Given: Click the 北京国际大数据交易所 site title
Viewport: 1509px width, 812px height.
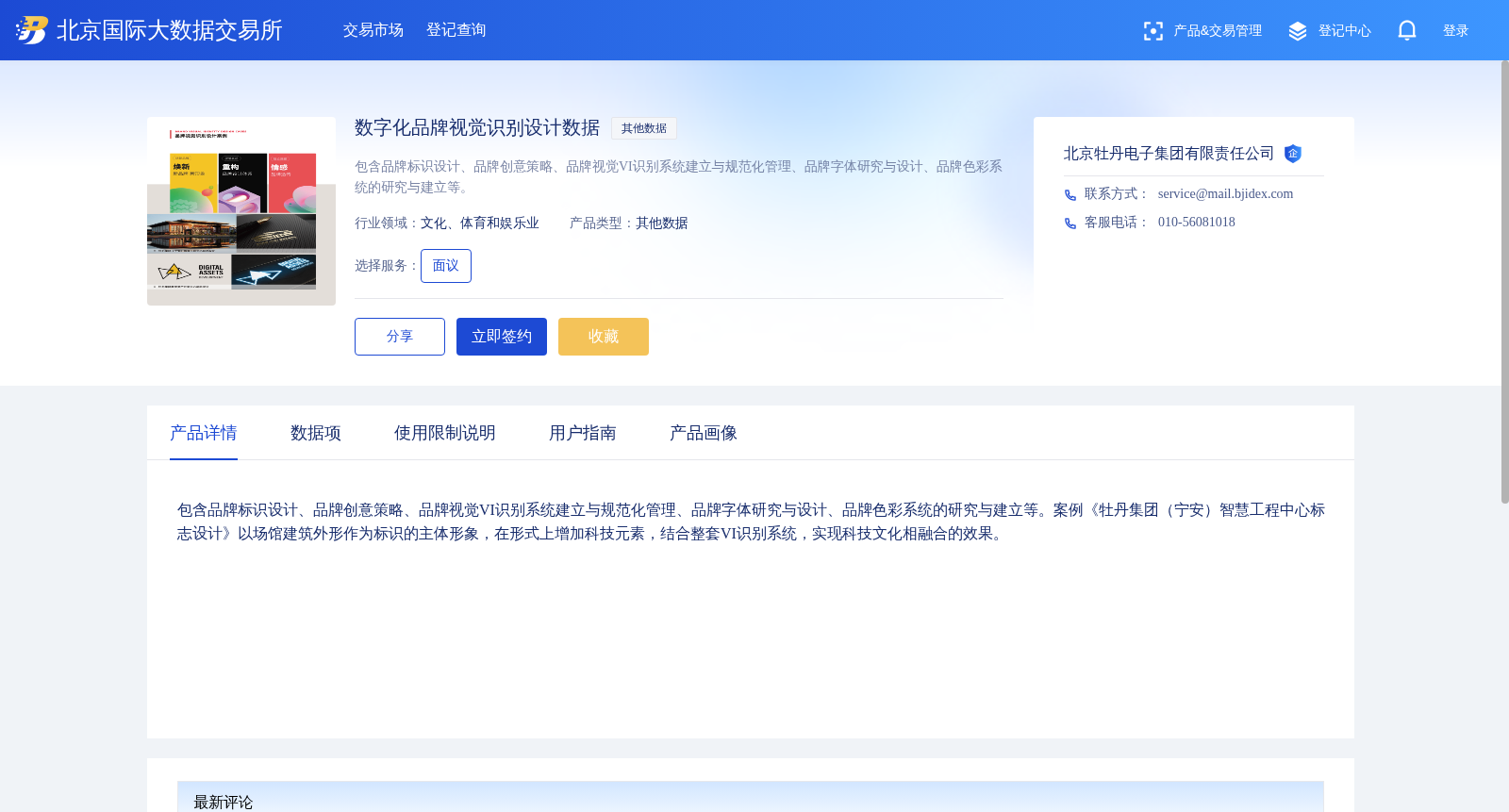Looking at the screenshot, I should click(x=170, y=30).
